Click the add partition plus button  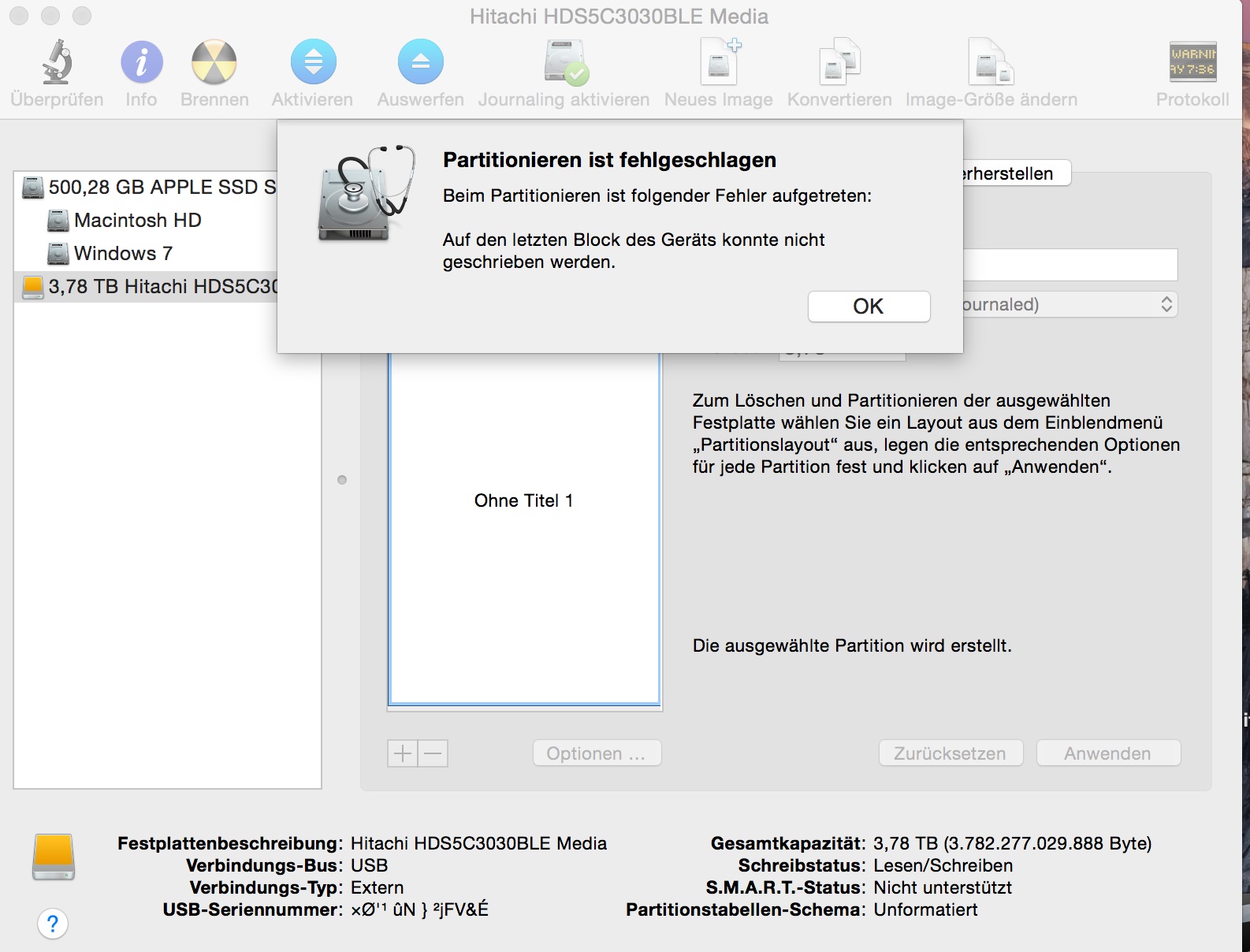pyautogui.click(x=403, y=753)
